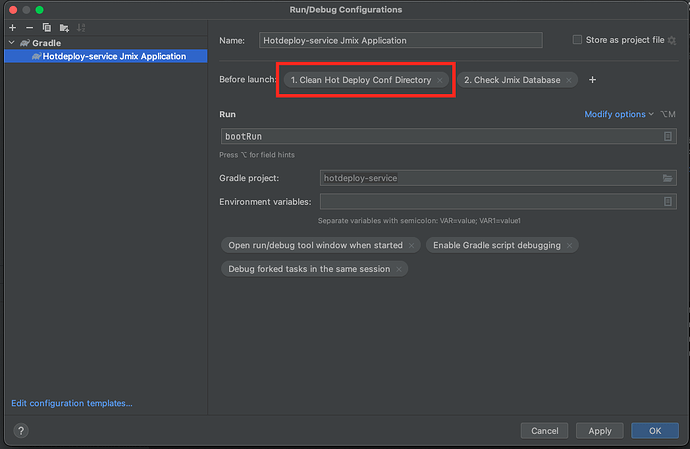Add a new before launch task
Image resolution: width=690 pixels, height=449 pixels.
pos(592,80)
